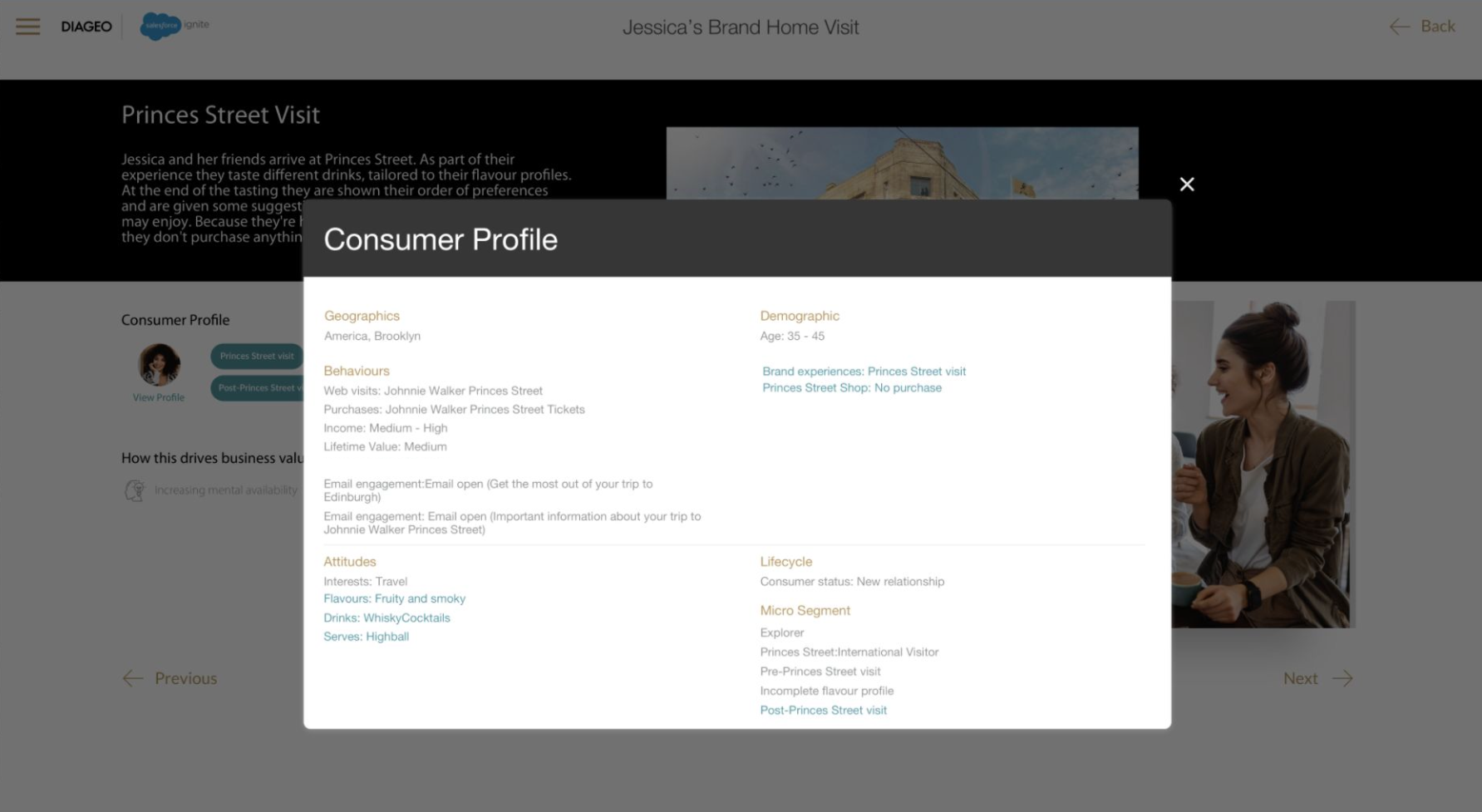Click the Behaviours heading
The height and width of the screenshot is (812, 1482).
tap(357, 371)
